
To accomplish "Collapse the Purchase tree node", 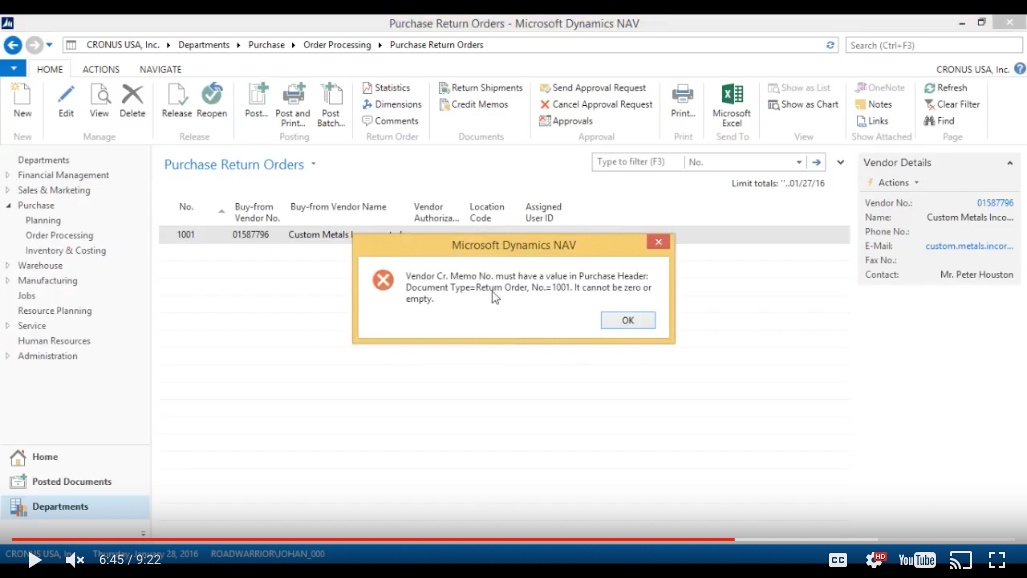I will 8,205.
